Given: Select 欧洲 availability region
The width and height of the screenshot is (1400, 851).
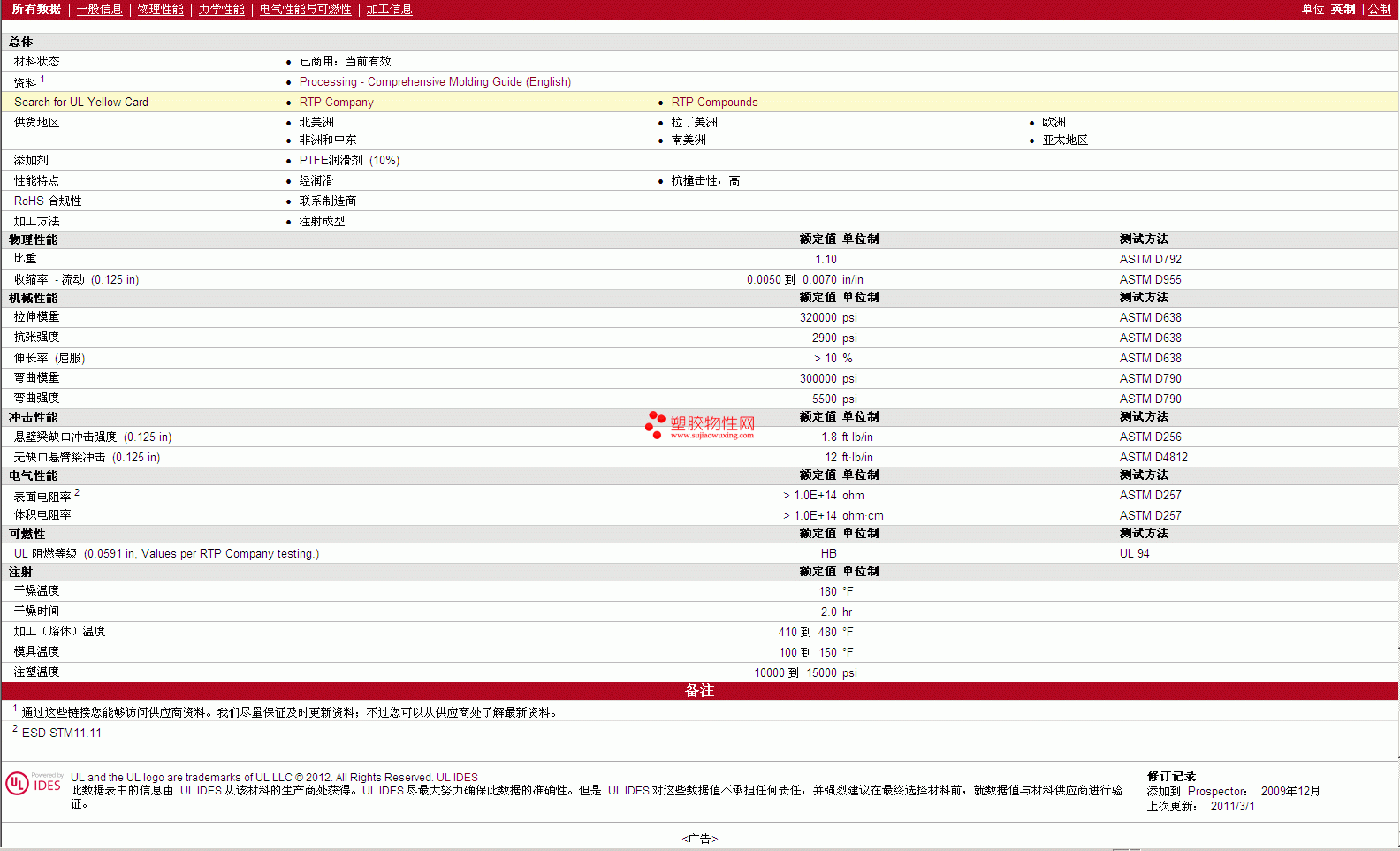Looking at the screenshot, I should 1054,122.
